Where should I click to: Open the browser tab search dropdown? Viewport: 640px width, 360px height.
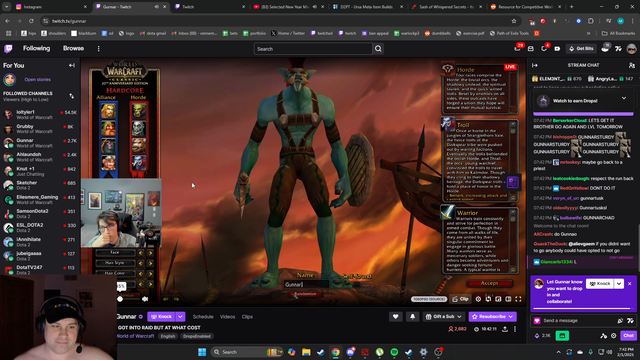(x=7, y=7)
